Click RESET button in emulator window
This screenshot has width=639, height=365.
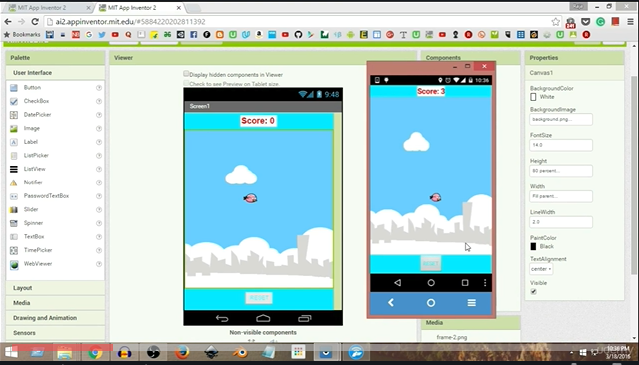pos(431,264)
